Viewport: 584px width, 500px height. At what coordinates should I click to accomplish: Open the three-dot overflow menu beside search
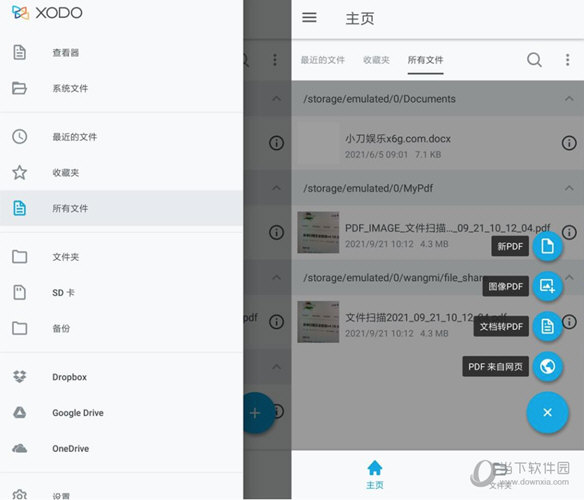568,60
